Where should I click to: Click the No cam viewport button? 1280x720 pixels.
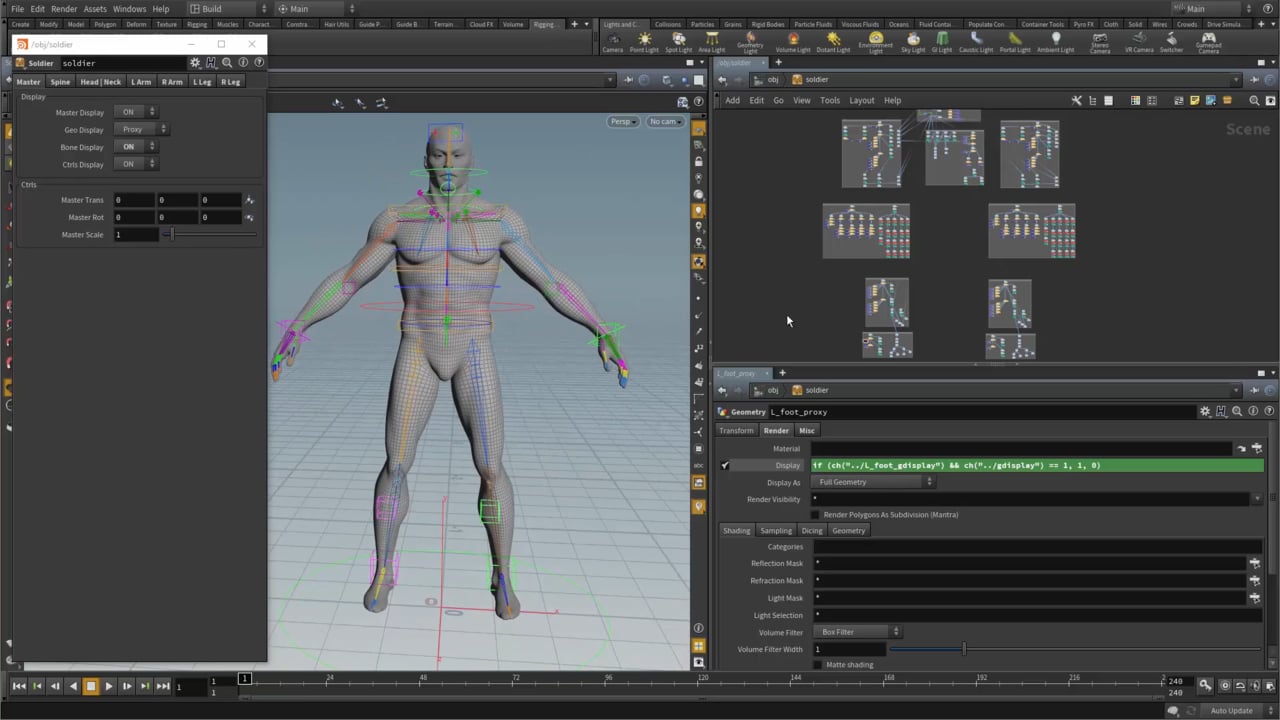click(665, 122)
